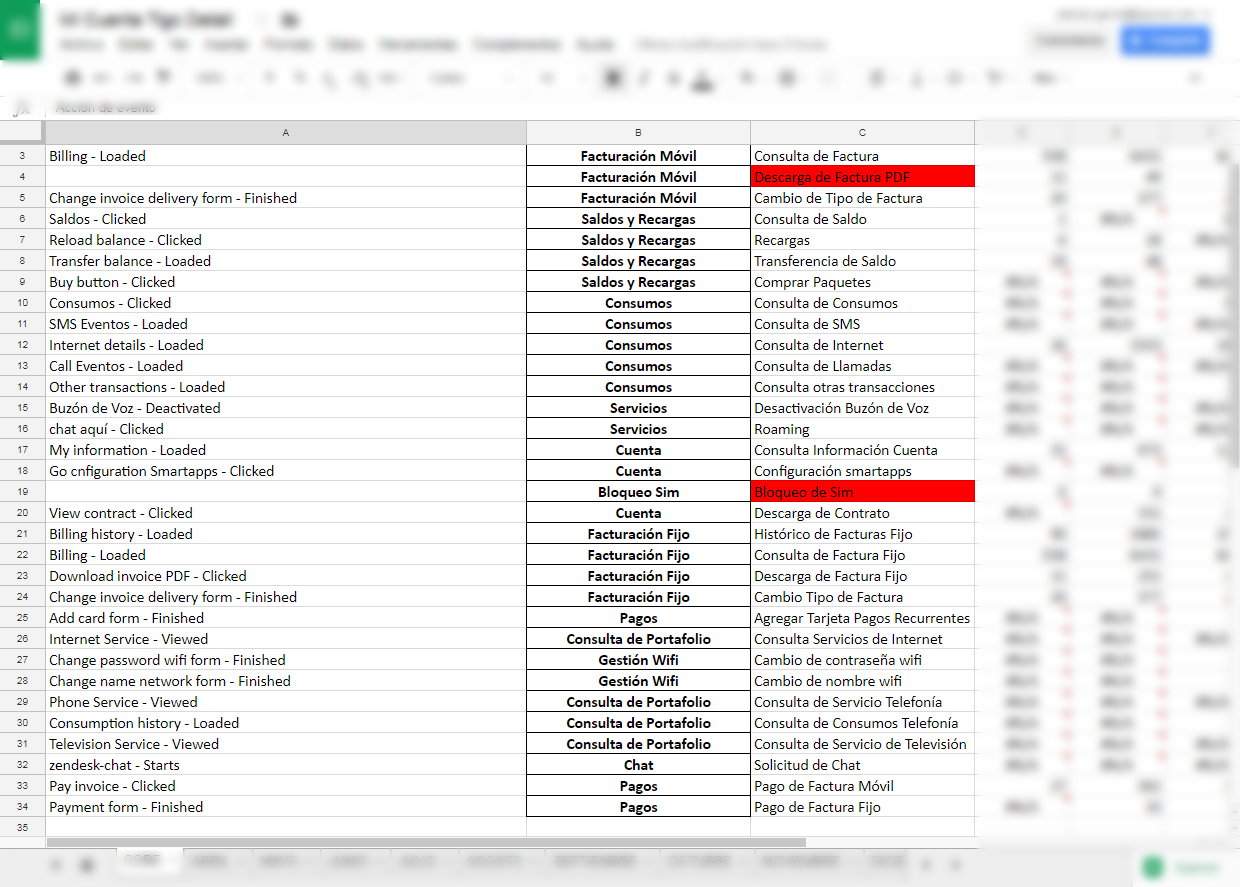Click cell 'Change name network form - Finished'
This screenshot has width=1240, height=887.
click(286, 681)
